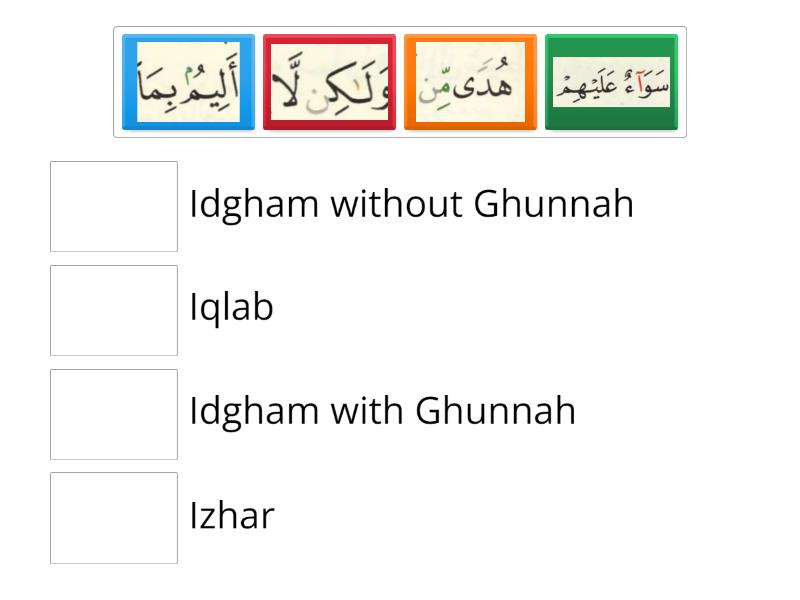Click the Arabic phrase image inside the red tile
800x600 pixels.
coord(329,82)
